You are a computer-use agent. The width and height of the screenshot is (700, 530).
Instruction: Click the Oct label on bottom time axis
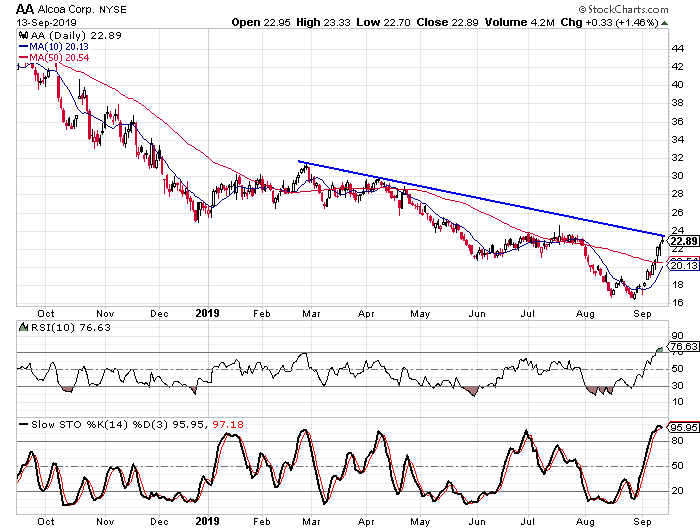pos(46,520)
